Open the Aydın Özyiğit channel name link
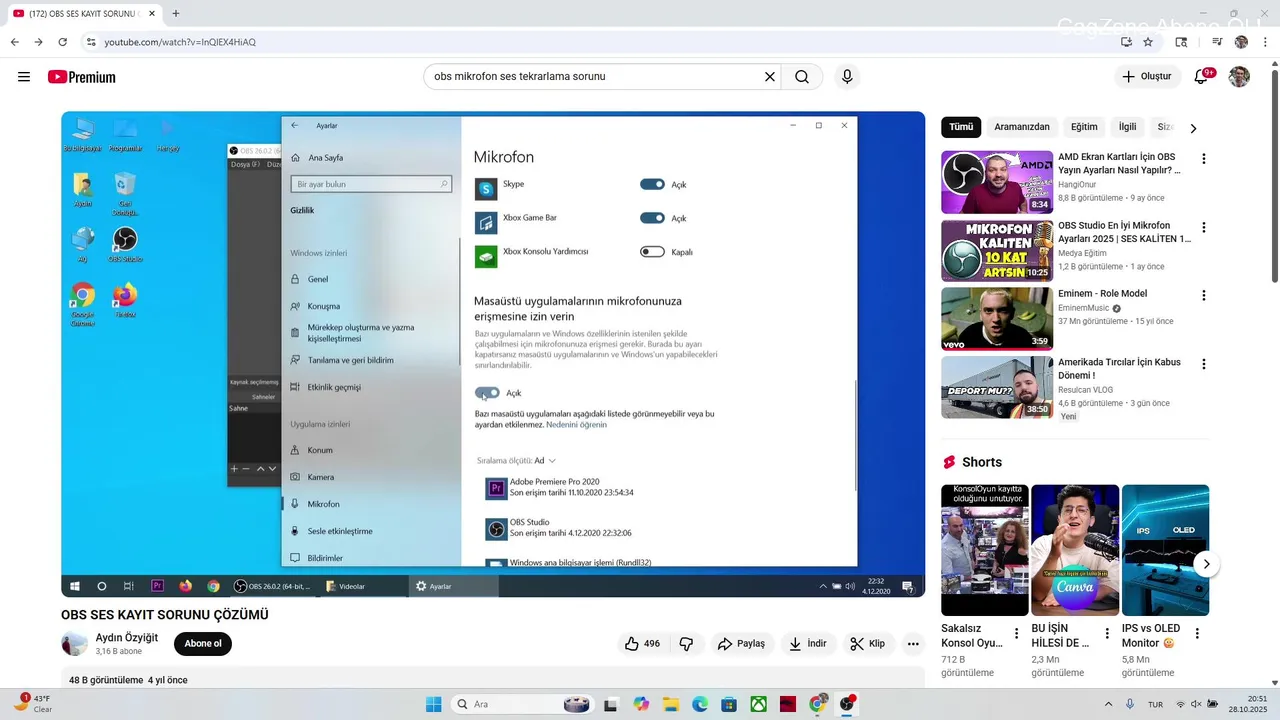The image size is (1280, 720). coord(127,638)
